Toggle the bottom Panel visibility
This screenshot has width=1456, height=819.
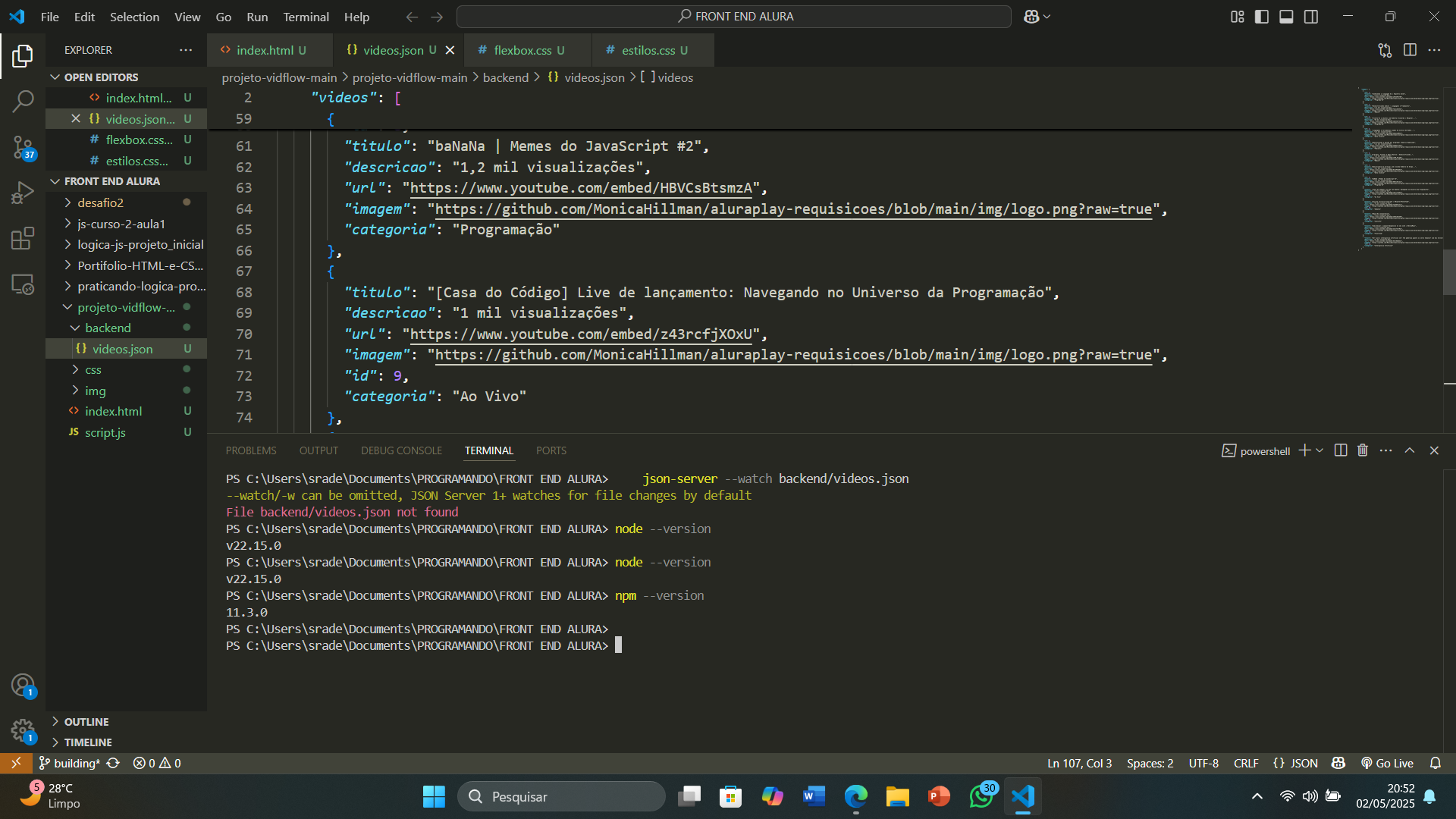(1286, 17)
